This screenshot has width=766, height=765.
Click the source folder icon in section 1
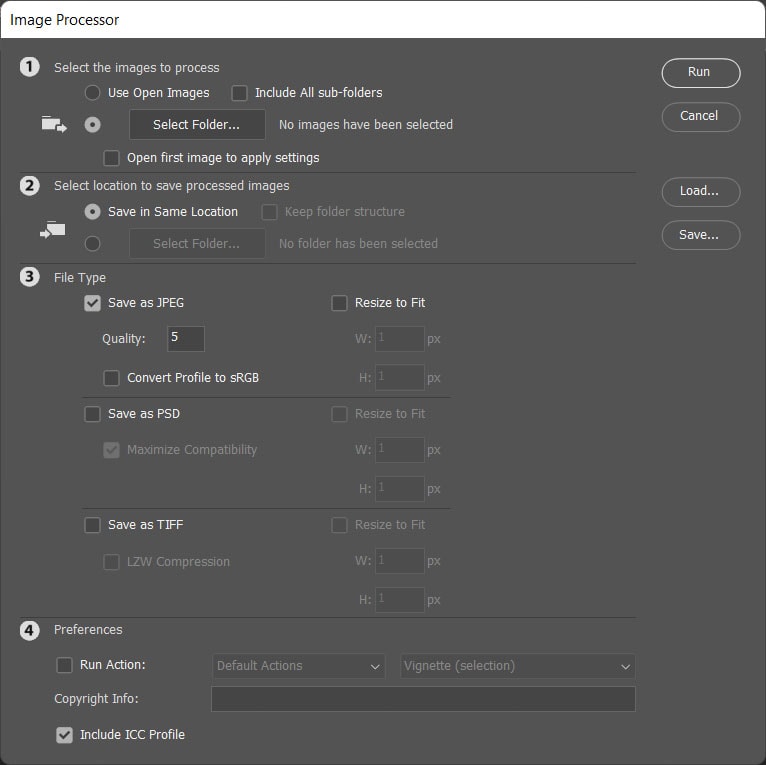tap(54, 125)
